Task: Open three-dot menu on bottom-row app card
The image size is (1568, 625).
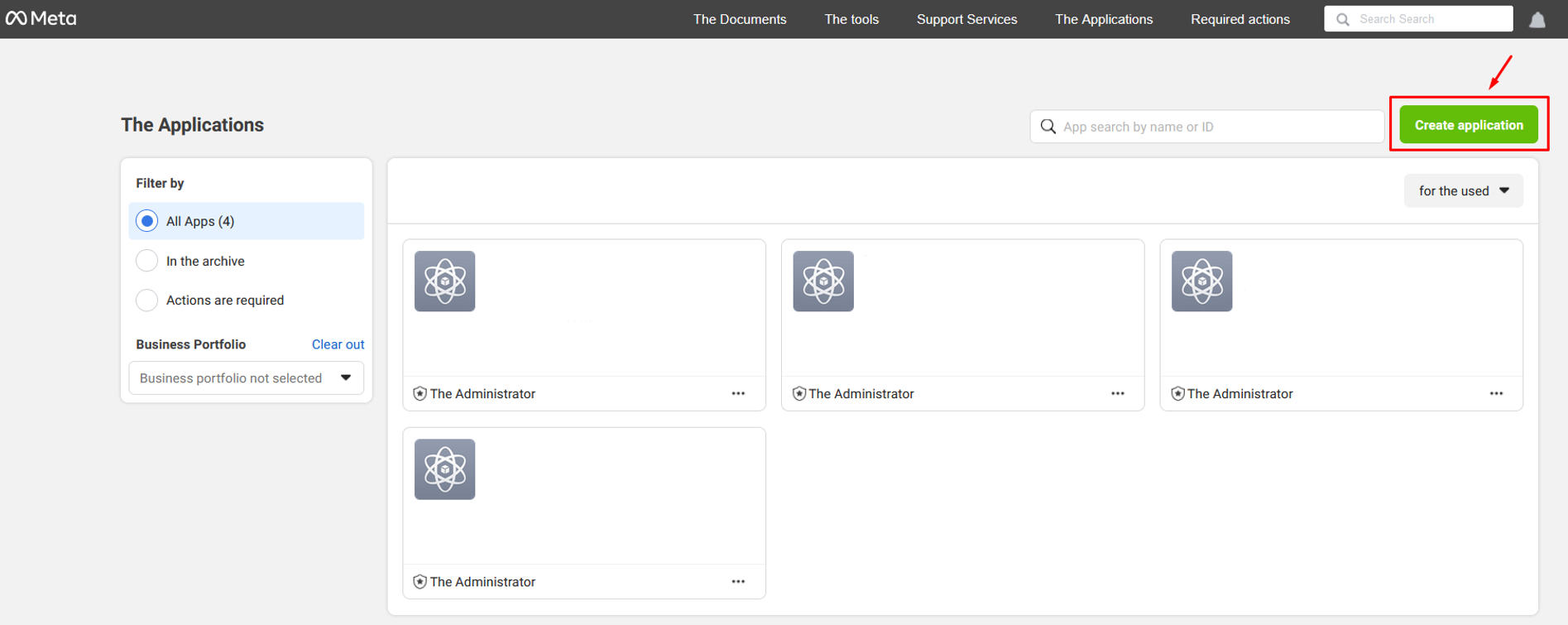Action: click(738, 582)
